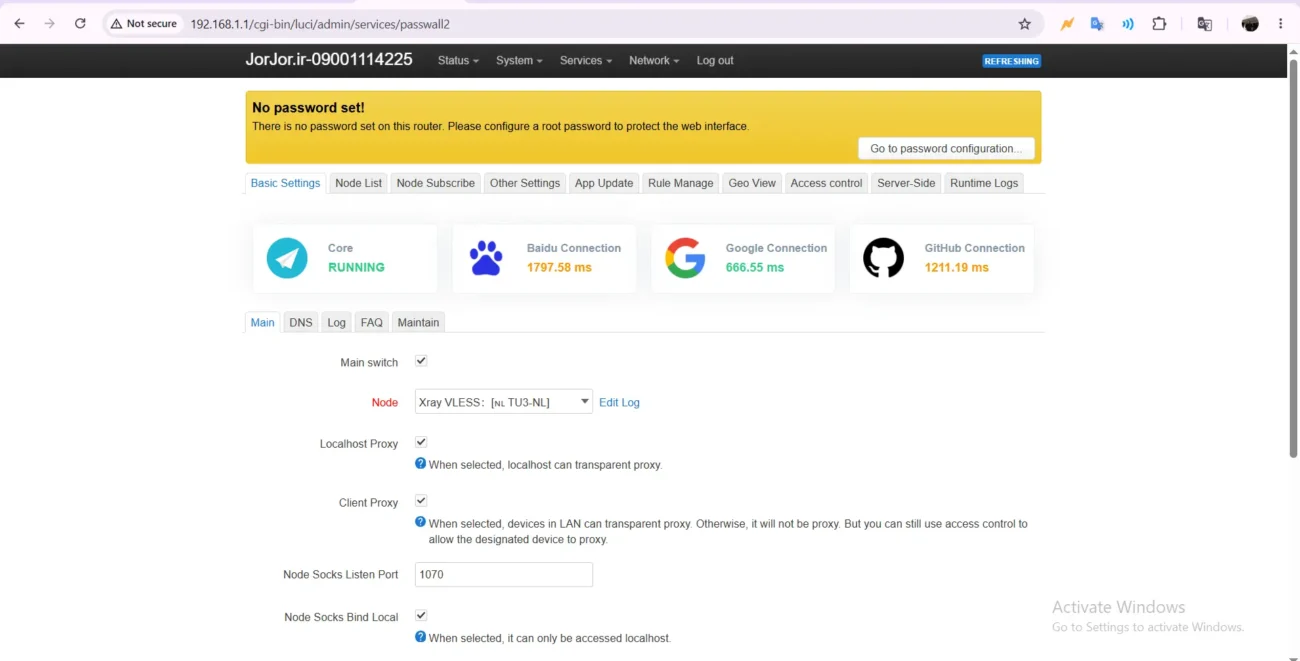Select the Basic Settings tab
Image resolution: width=1300 pixels, height=661 pixels.
coord(286,183)
